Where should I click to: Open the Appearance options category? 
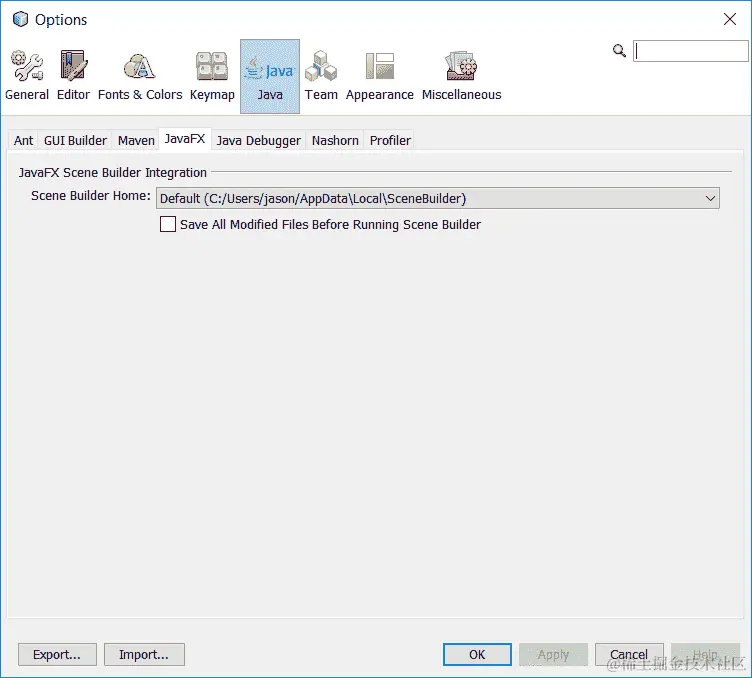pos(379,77)
